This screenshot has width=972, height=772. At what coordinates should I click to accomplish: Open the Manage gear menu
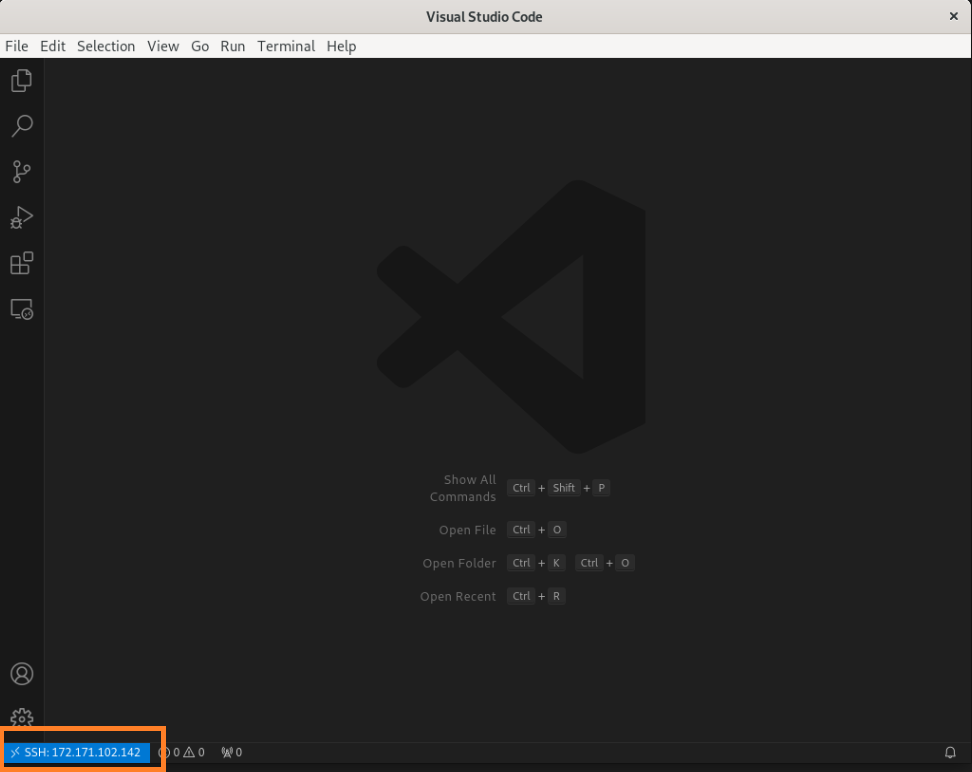(x=21, y=718)
